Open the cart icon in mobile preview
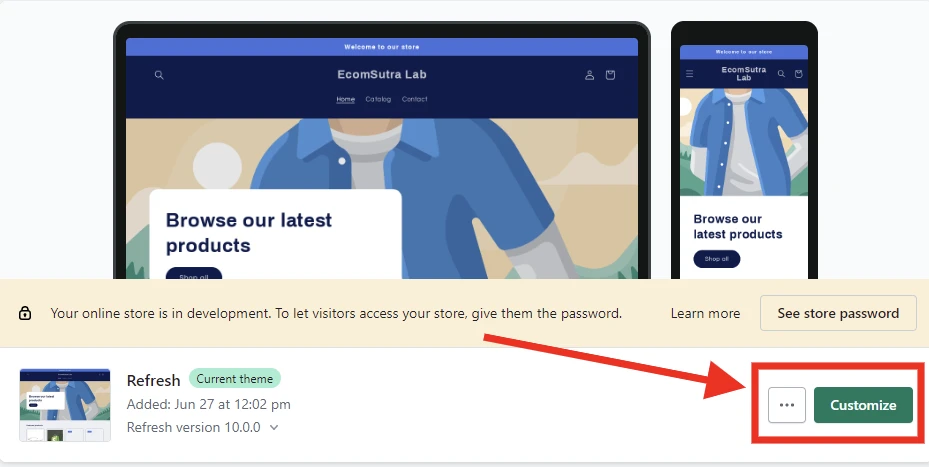Screen dimensions: 929x467 tap(799, 74)
